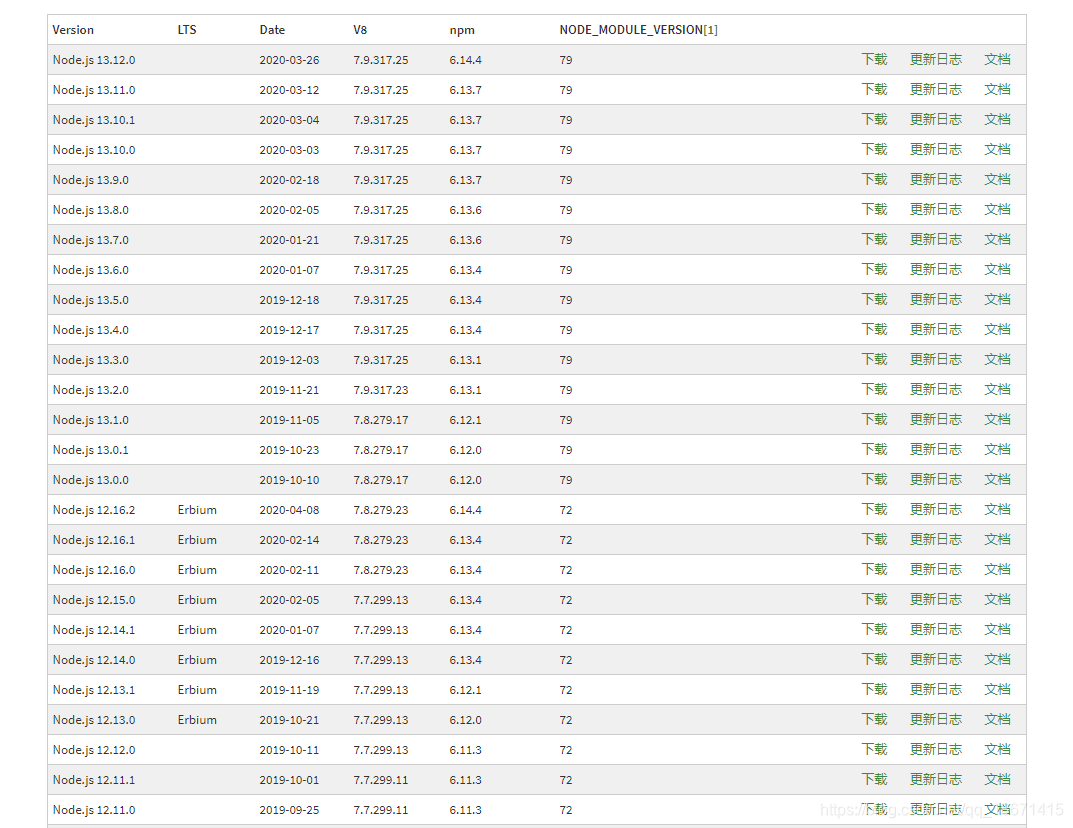Download Node.js 12.14.0
The height and width of the screenshot is (828, 1073).
874,660
